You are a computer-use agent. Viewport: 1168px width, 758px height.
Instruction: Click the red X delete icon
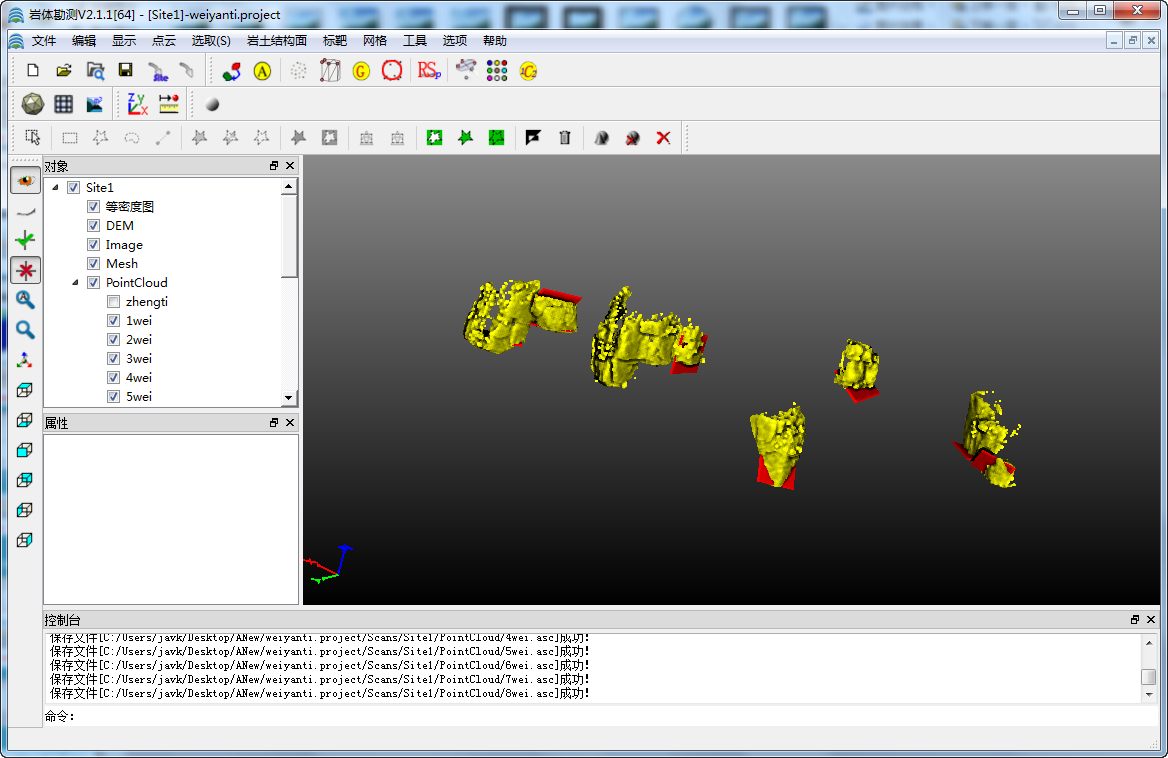pos(663,138)
